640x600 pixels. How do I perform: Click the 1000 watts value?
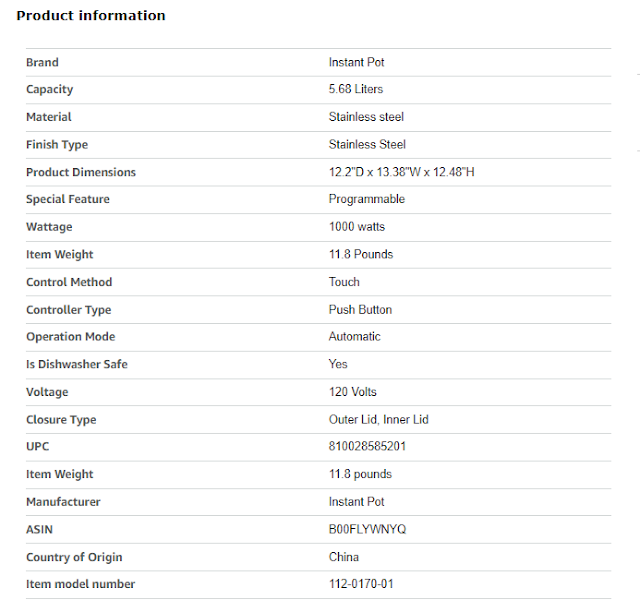(x=357, y=227)
